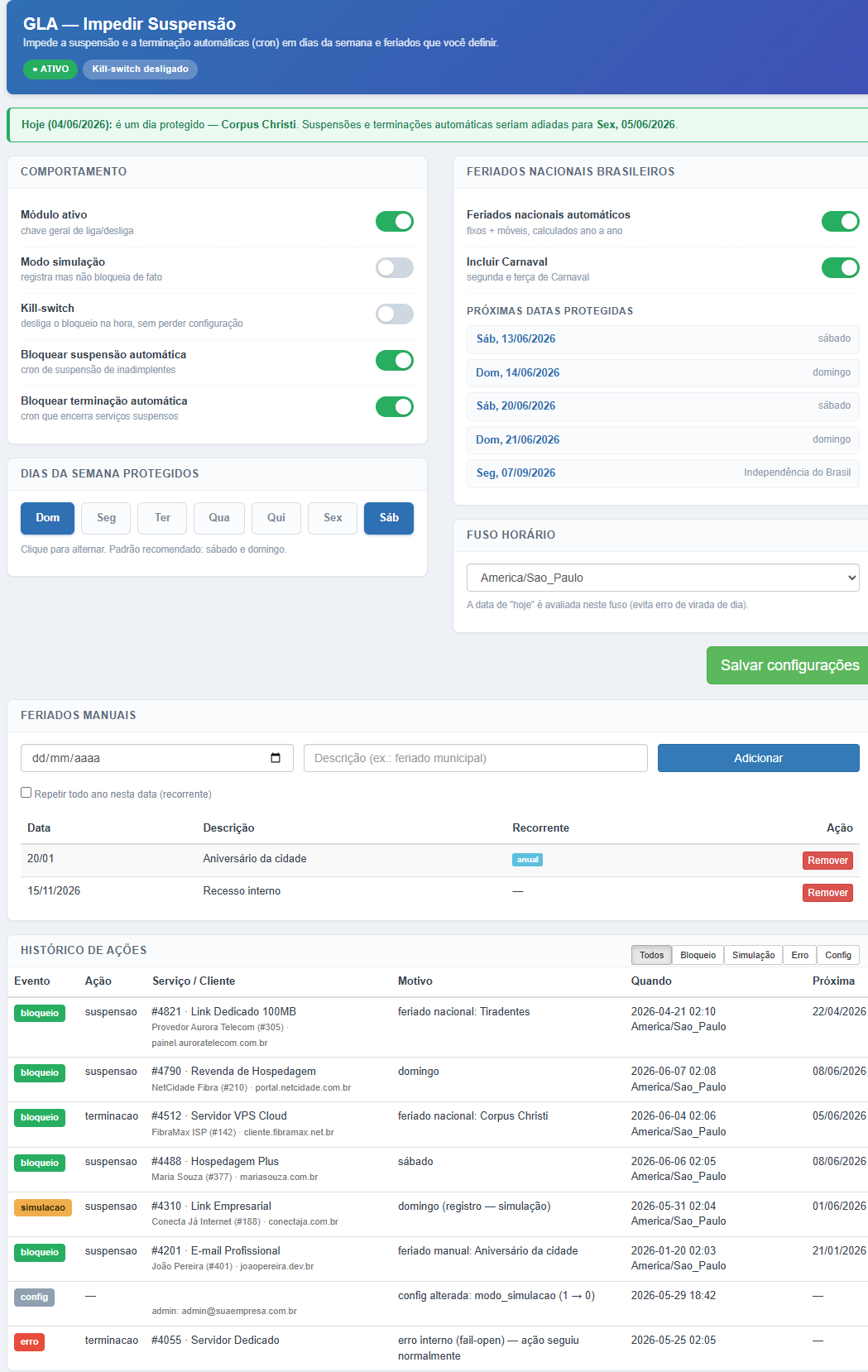Viewport: 868px width, 1372px height.
Task: Toggle Bloquear suspensão automática switch
Action: [x=395, y=360]
